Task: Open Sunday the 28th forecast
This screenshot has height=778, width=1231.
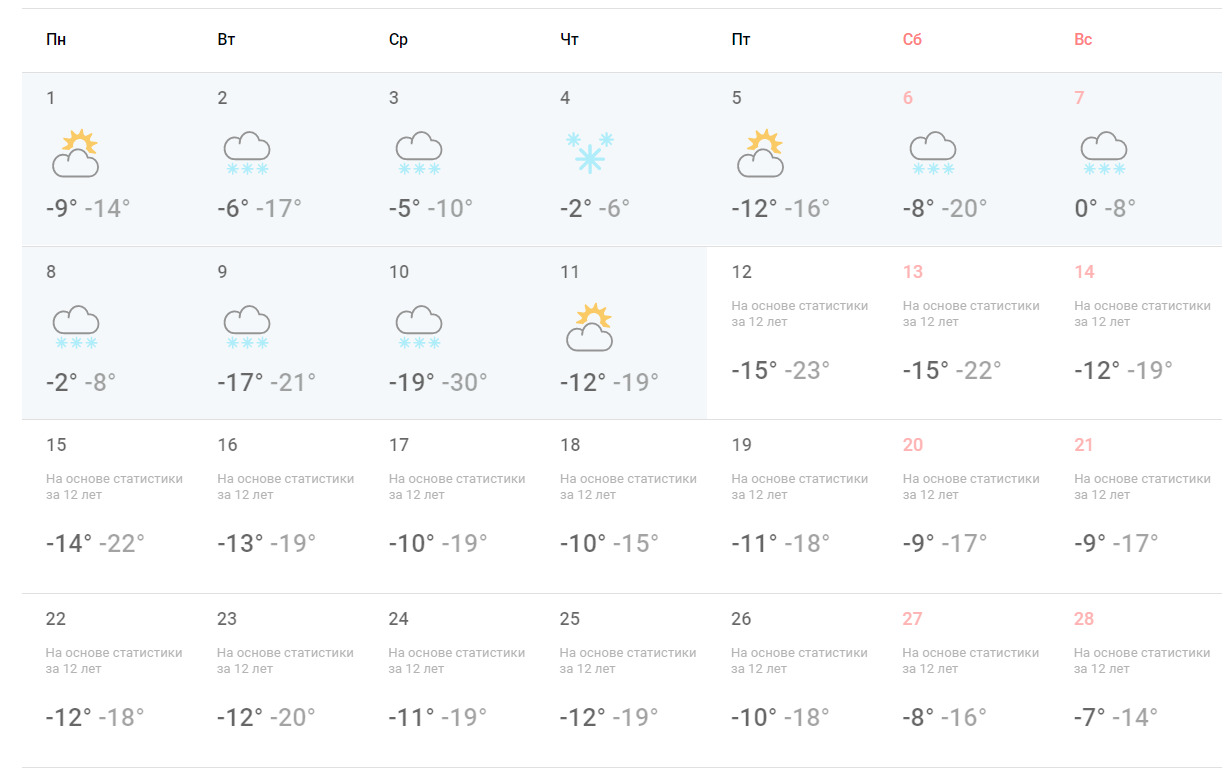Action: click(1136, 680)
